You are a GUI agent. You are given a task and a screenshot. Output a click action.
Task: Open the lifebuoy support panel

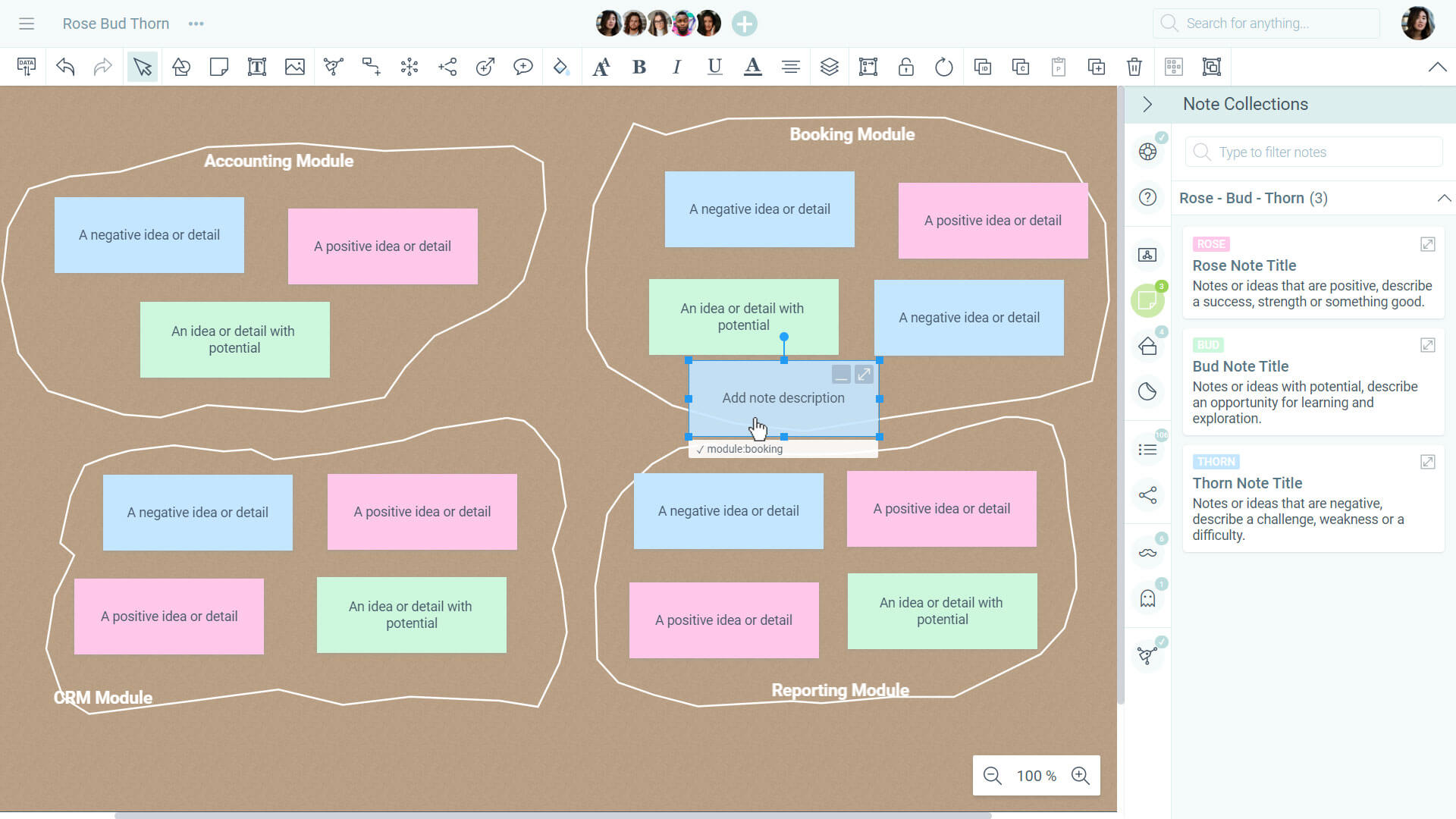click(1147, 152)
